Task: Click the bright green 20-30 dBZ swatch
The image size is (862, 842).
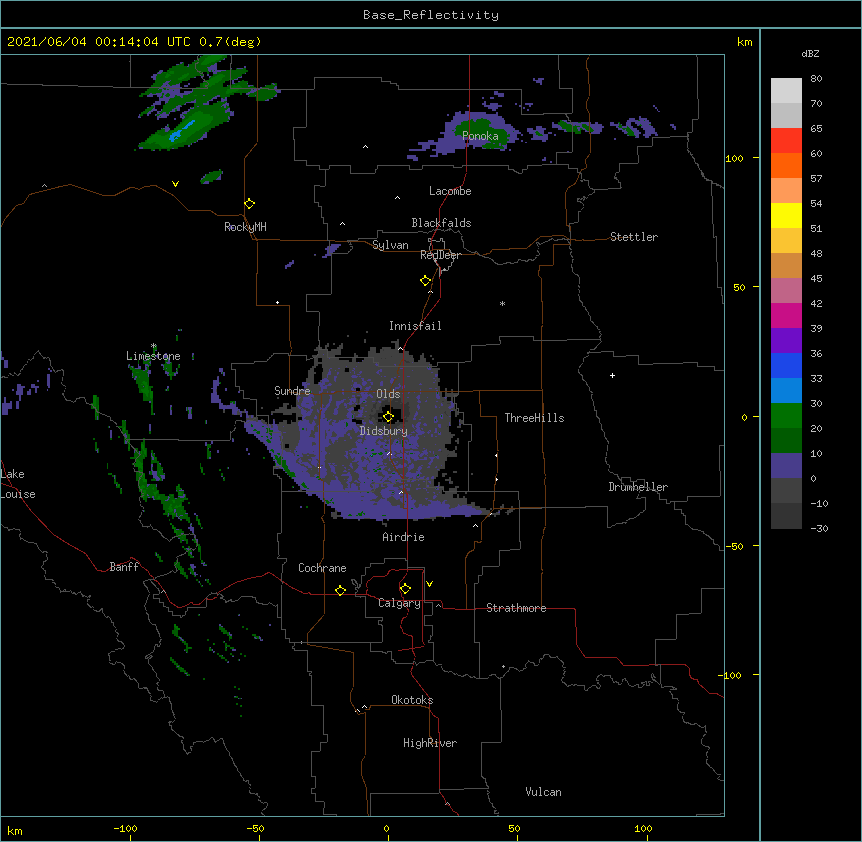Action: [x=786, y=416]
